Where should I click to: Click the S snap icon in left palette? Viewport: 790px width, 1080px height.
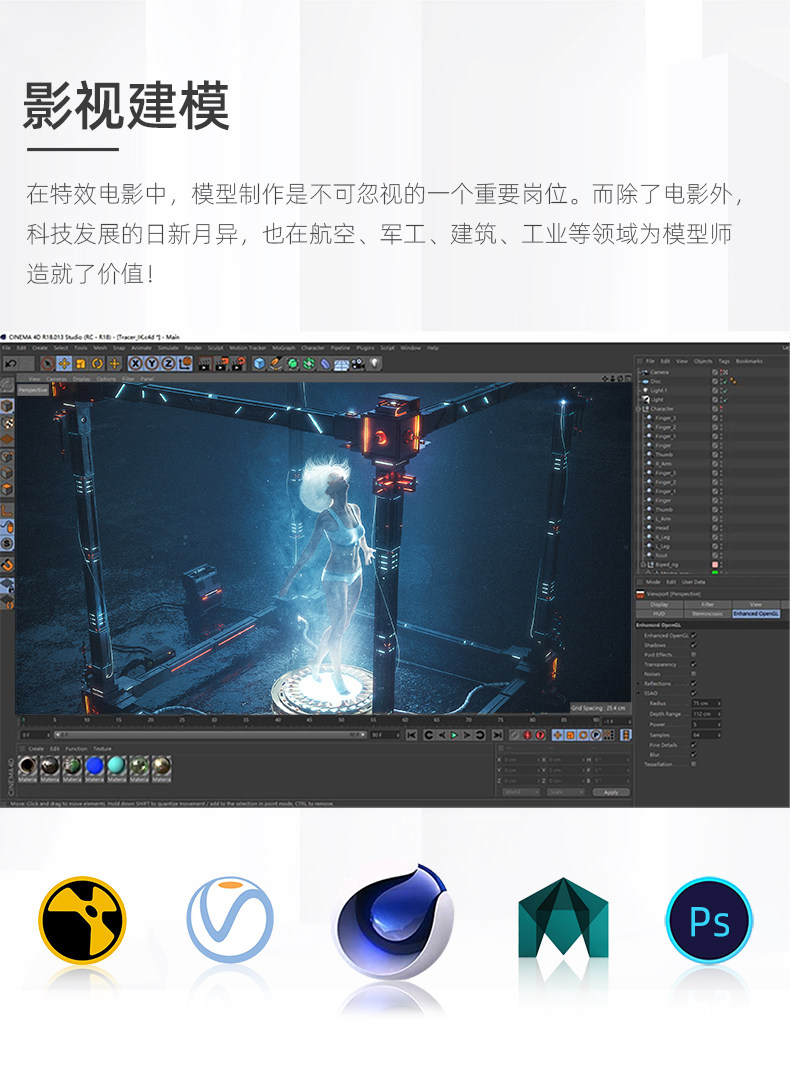7,543
